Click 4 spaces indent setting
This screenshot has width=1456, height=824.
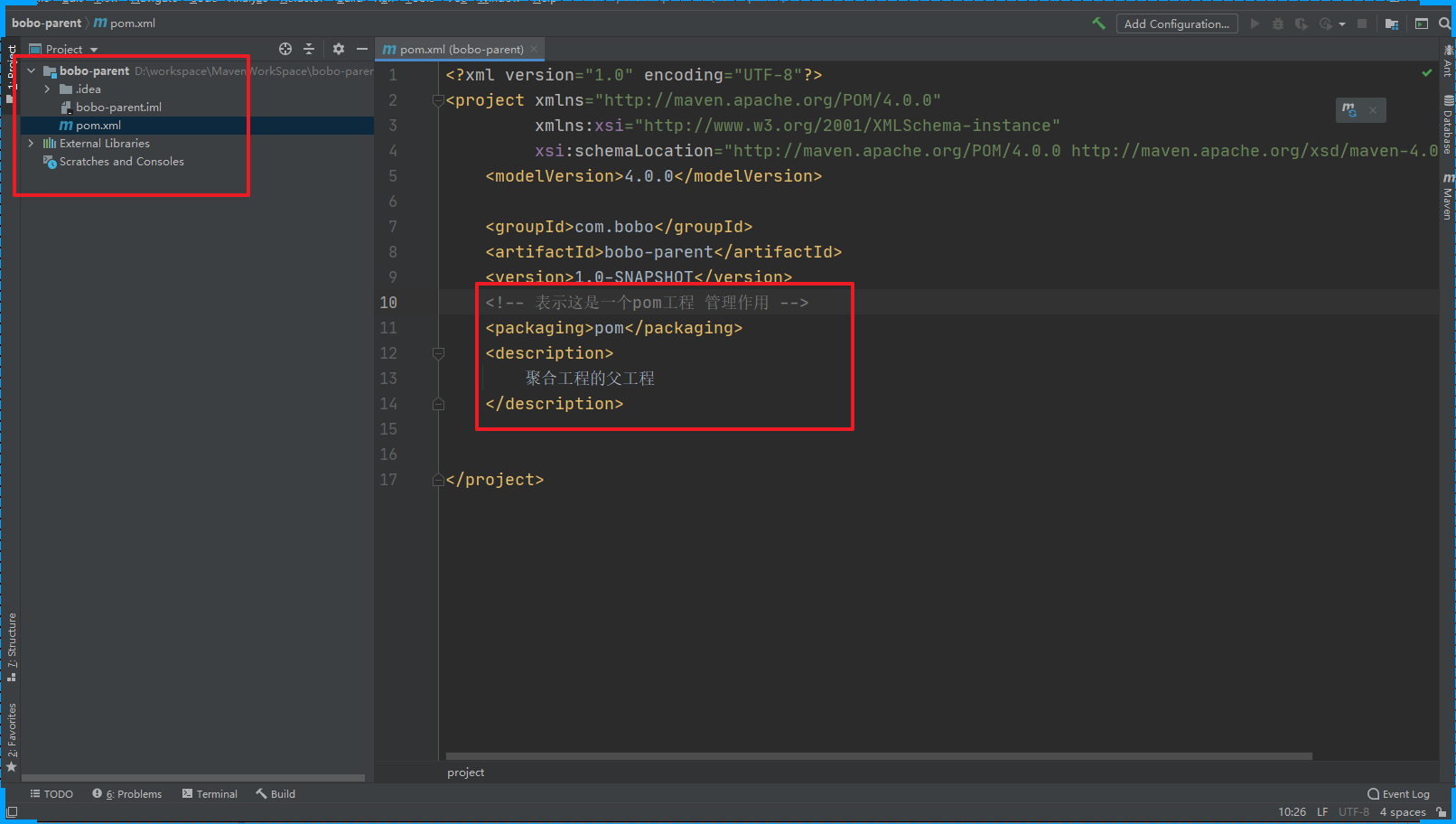1403,812
